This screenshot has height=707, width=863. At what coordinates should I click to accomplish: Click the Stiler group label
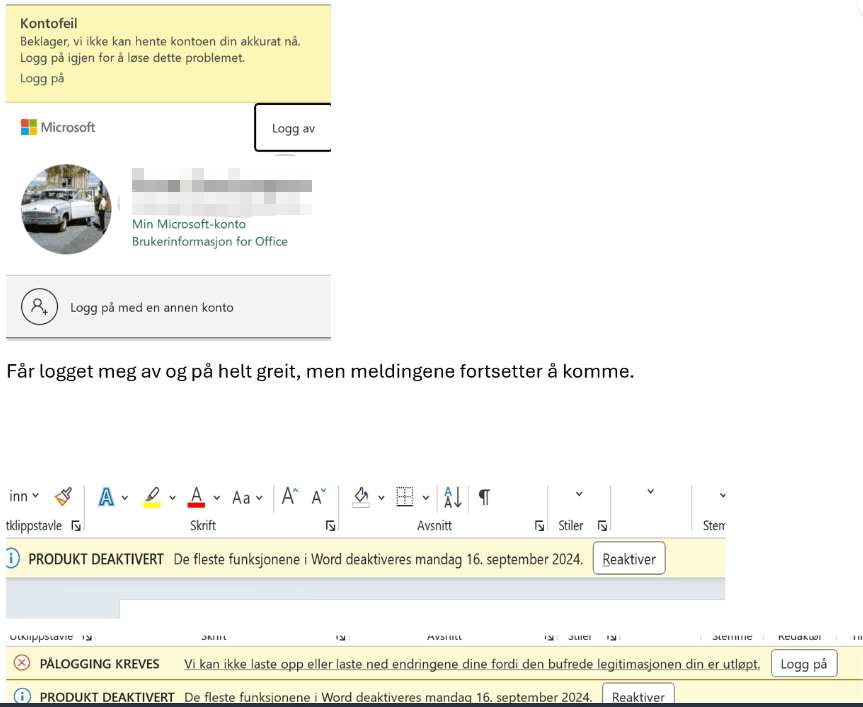point(571,525)
